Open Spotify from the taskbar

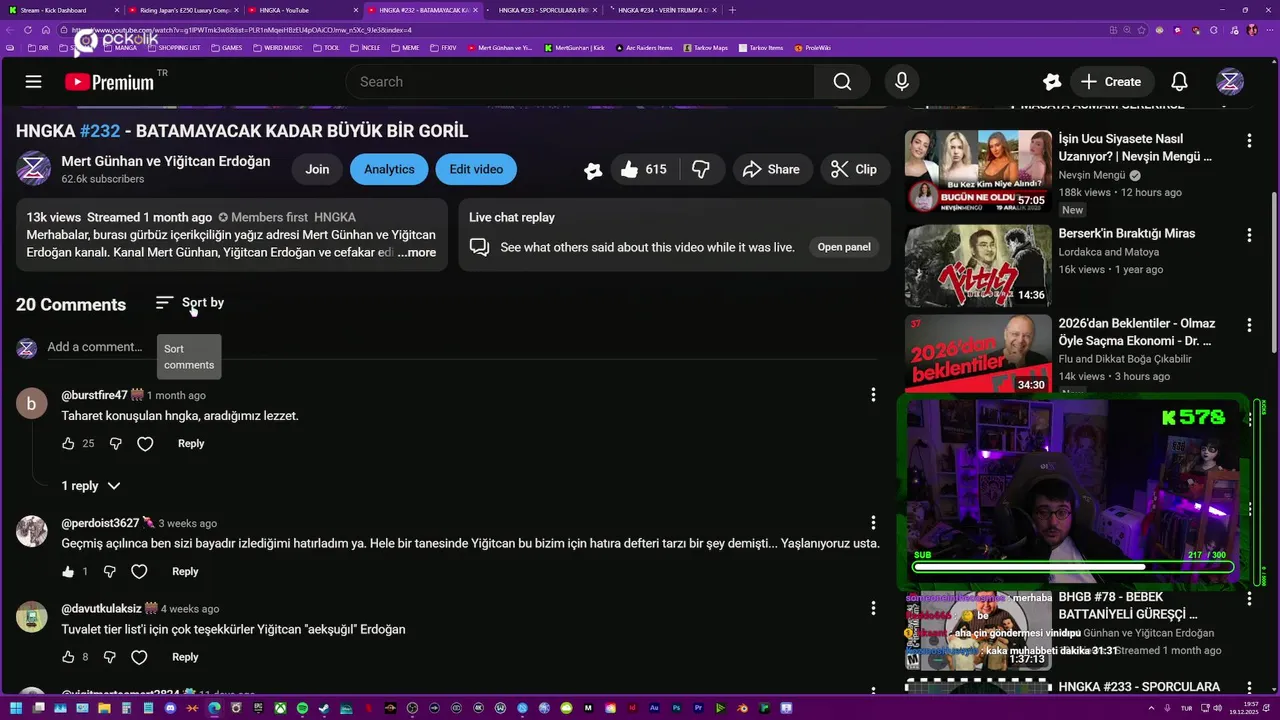302,708
